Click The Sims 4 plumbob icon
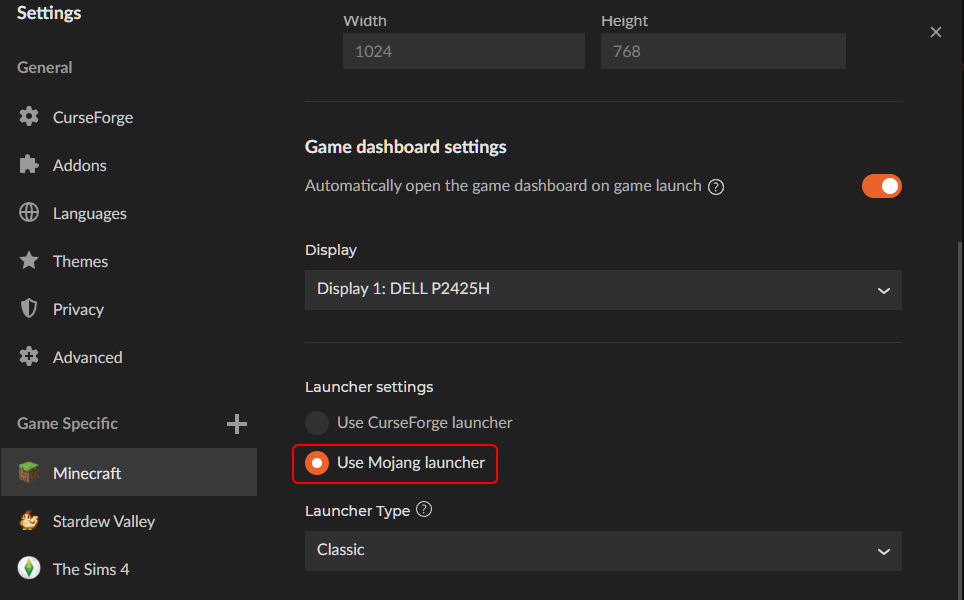The width and height of the screenshot is (964, 600). pyautogui.click(x=29, y=568)
